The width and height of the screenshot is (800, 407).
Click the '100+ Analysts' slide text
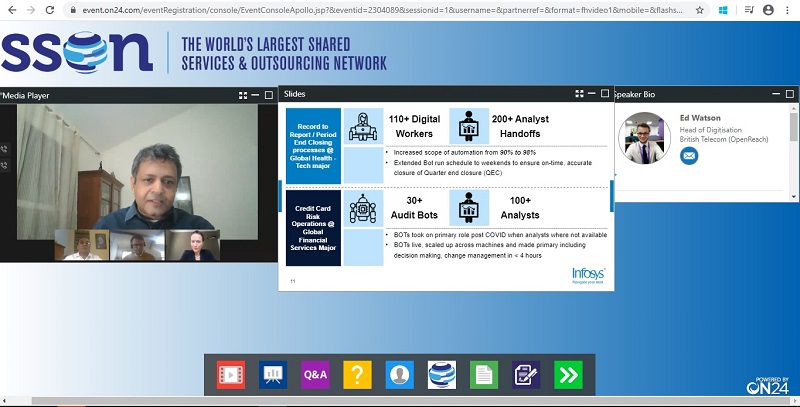pos(520,208)
